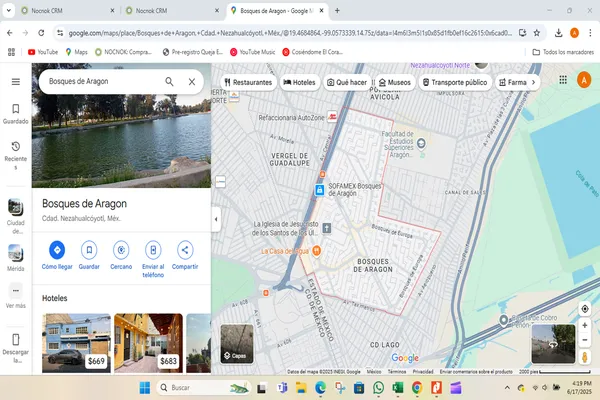Click the my location button

click(585, 309)
